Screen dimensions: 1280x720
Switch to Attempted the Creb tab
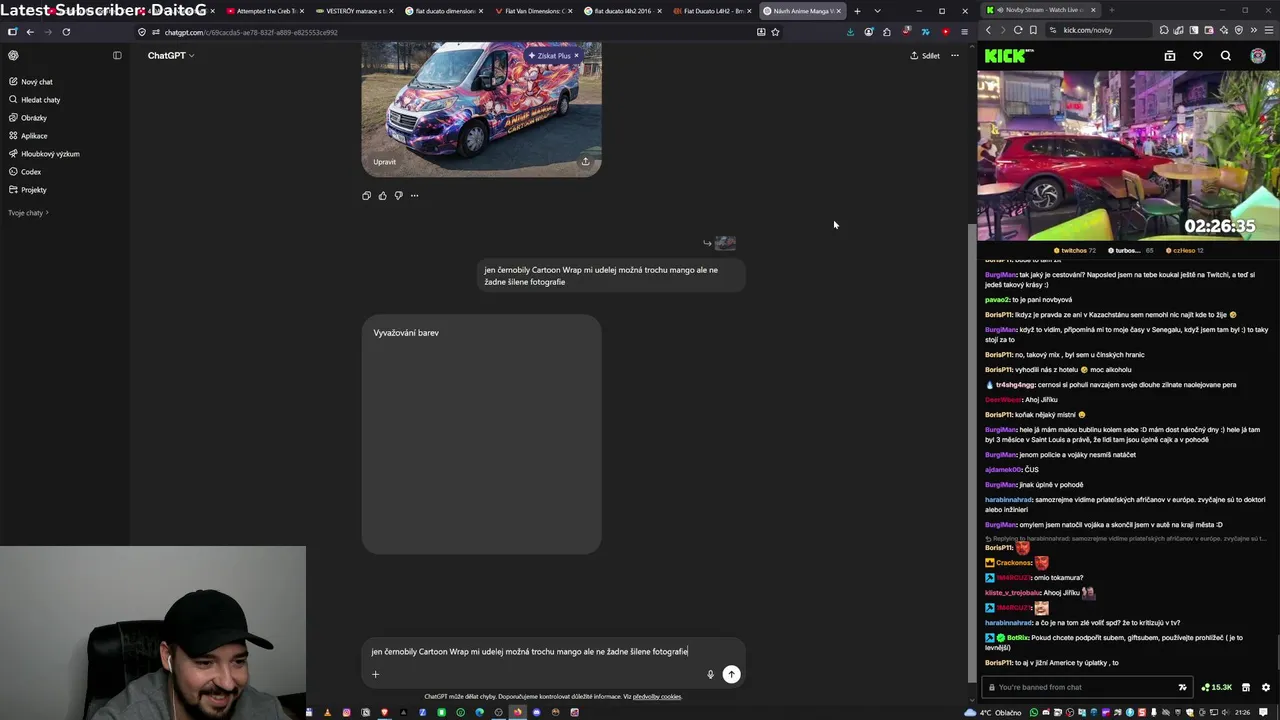tap(265, 11)
